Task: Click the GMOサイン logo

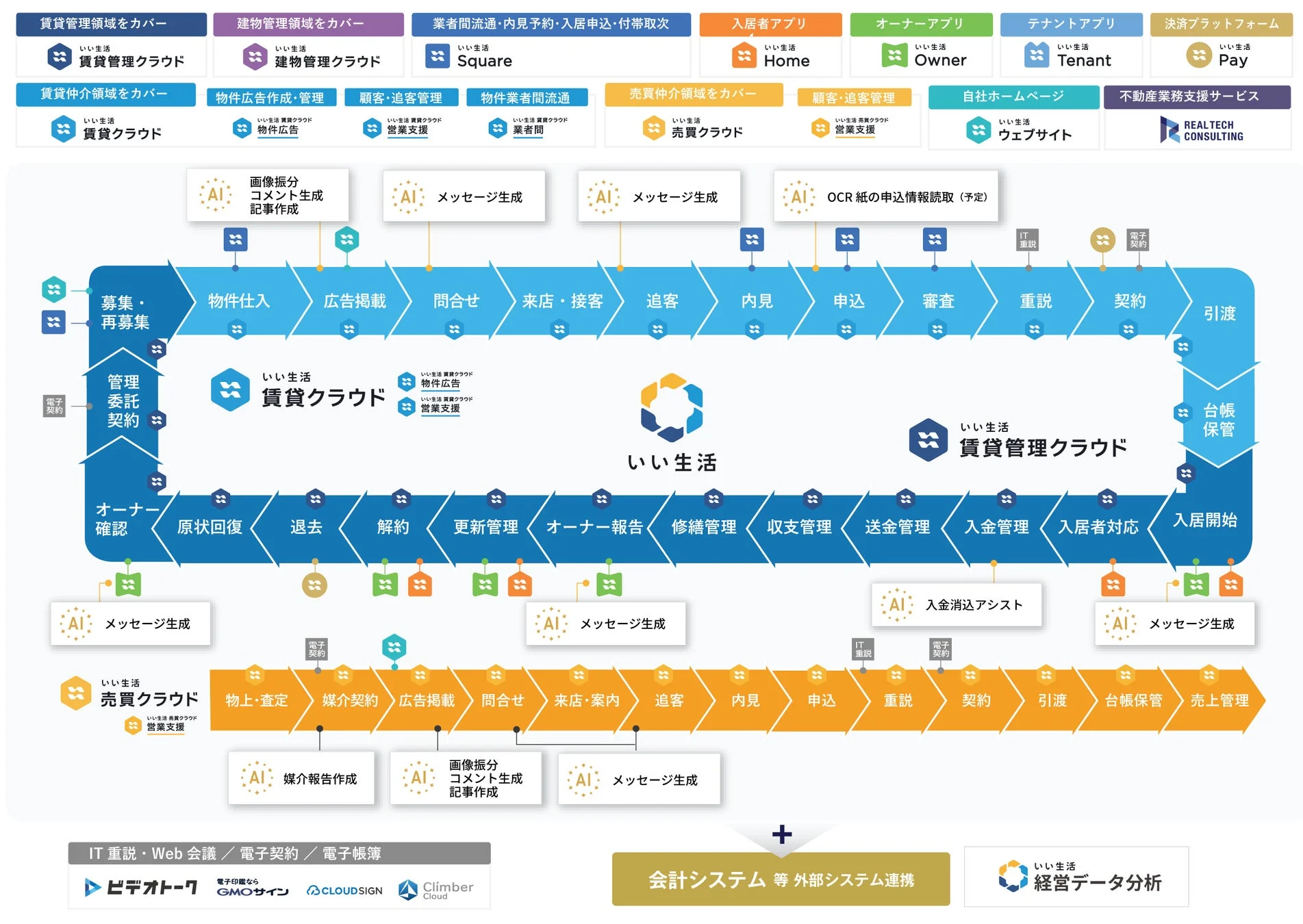Action: click(x=253, y=888)
